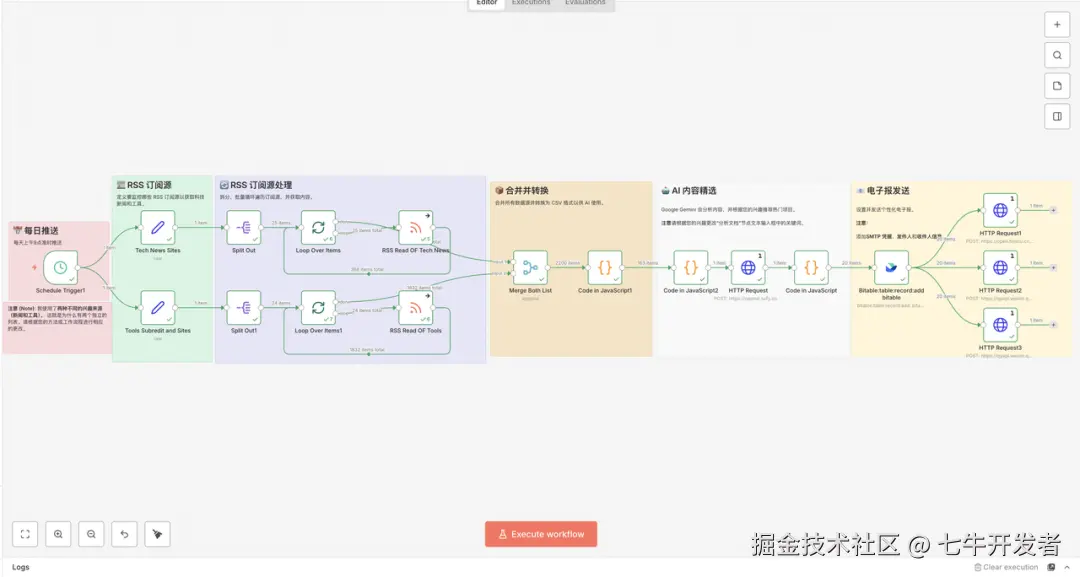Open Code in JavaScript1 node
Viewport: 1080px width, 577px height.
(605, 267)
